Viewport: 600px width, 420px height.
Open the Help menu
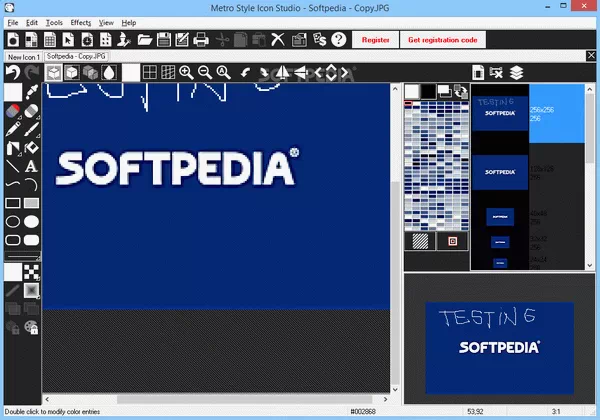129,23
